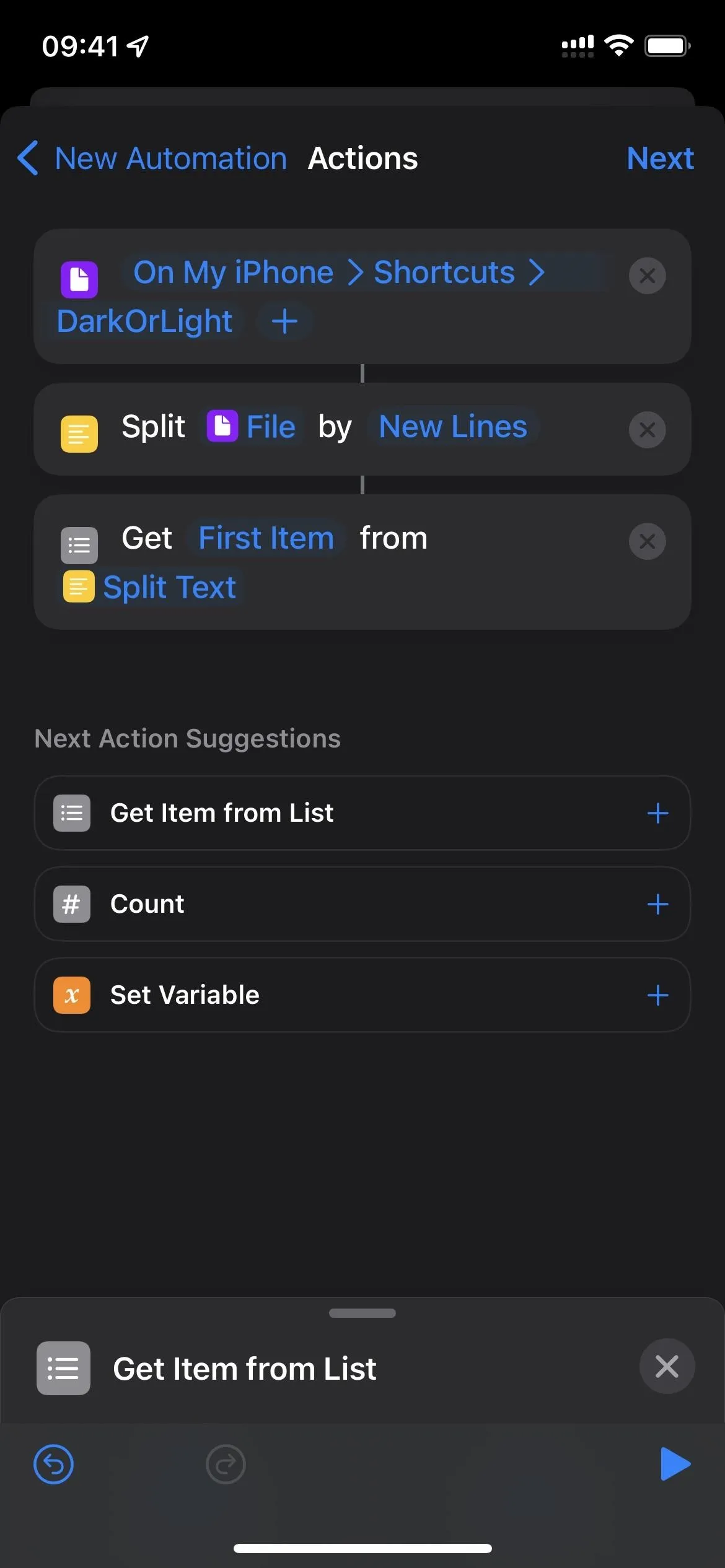This screenshot has width=725, height=1568.
Task: Remove the Get Item from List action
Action: pos(647,541)
